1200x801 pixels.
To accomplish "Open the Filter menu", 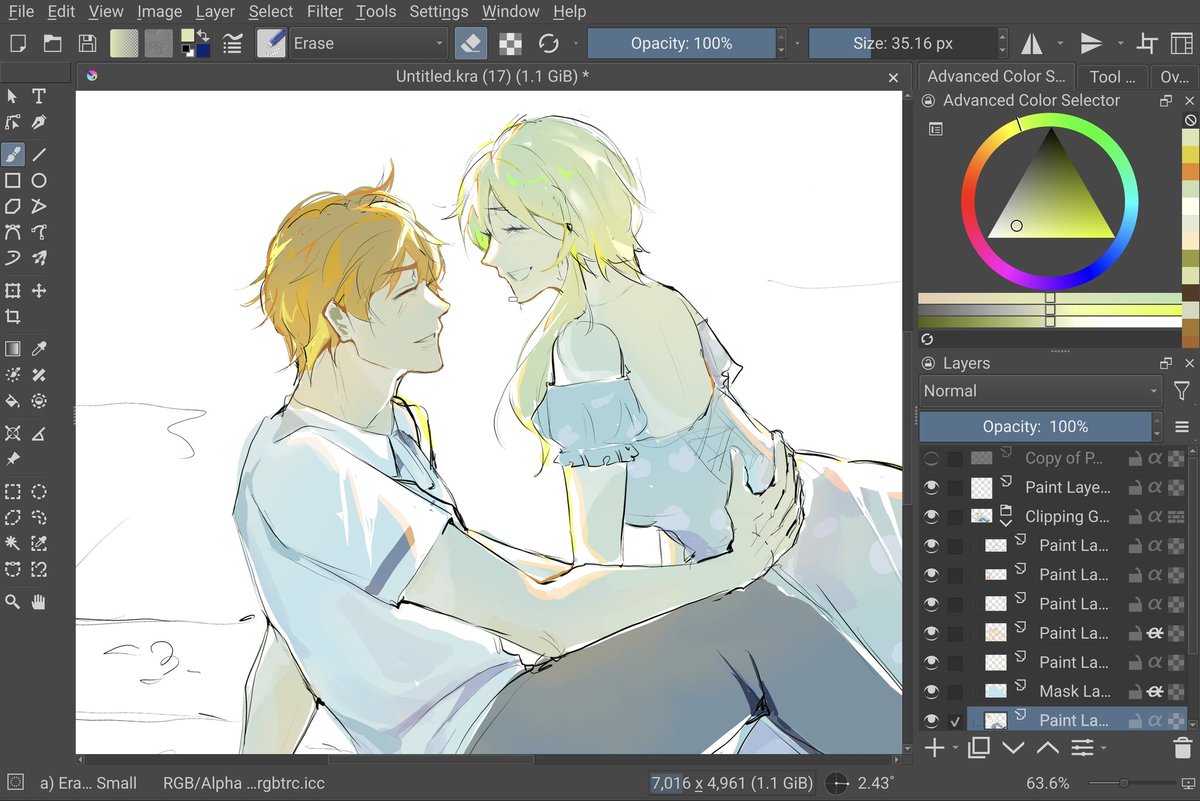I will coord(325,11).
